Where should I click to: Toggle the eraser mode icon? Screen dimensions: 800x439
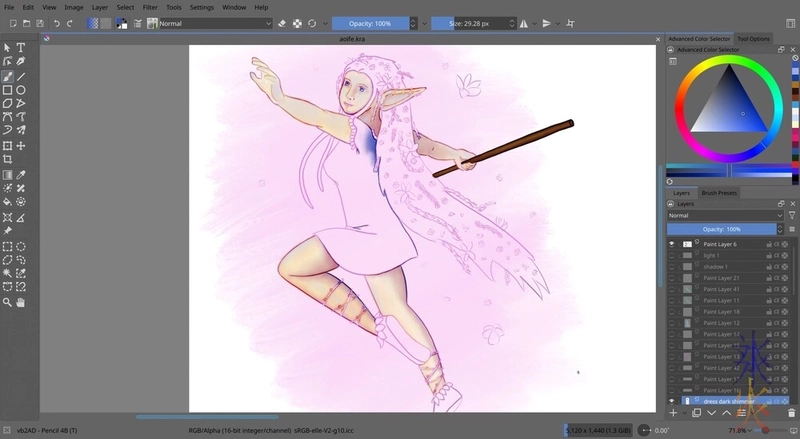[x=282, y=23]
